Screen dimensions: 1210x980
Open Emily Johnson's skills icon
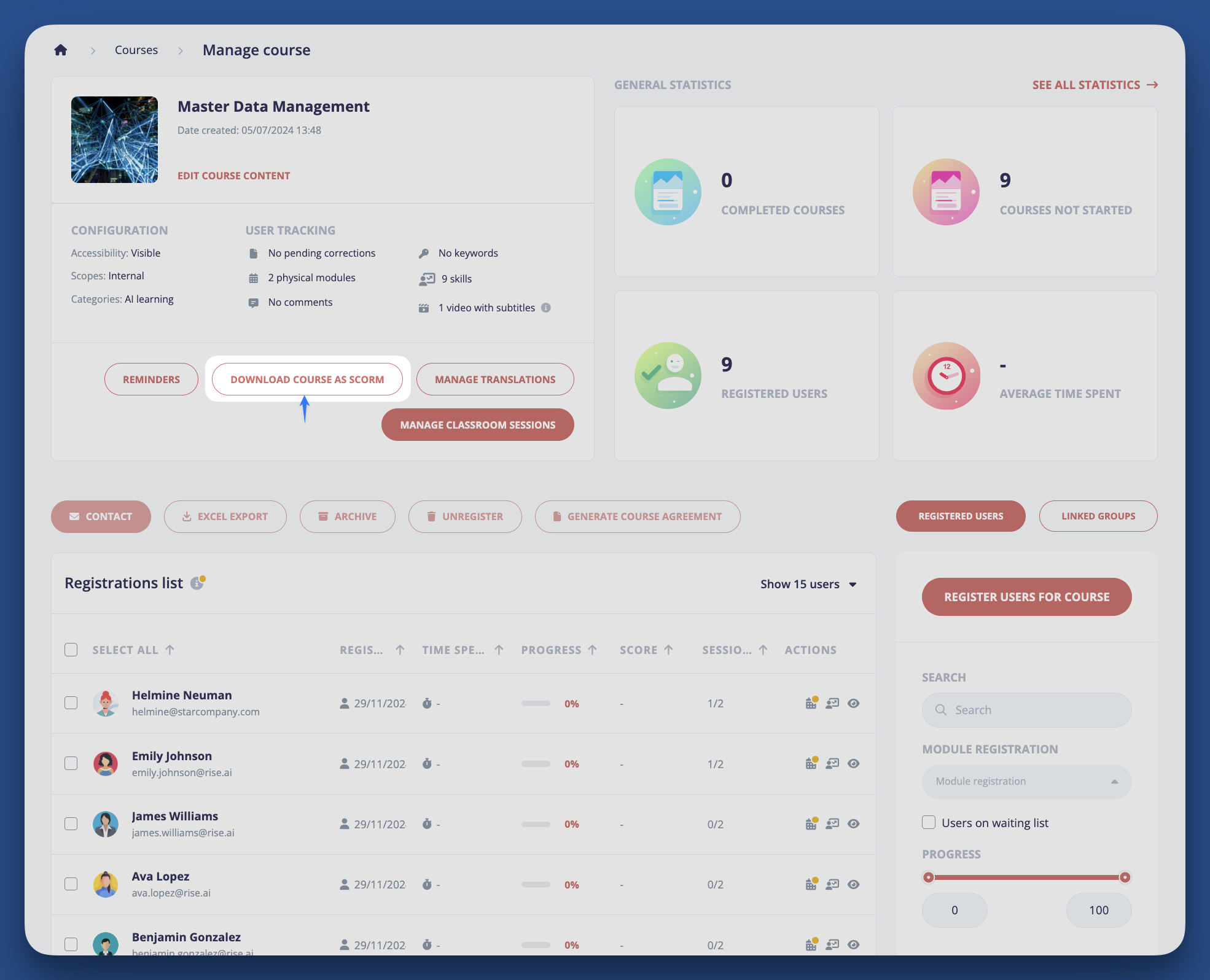tap(832, 763)
